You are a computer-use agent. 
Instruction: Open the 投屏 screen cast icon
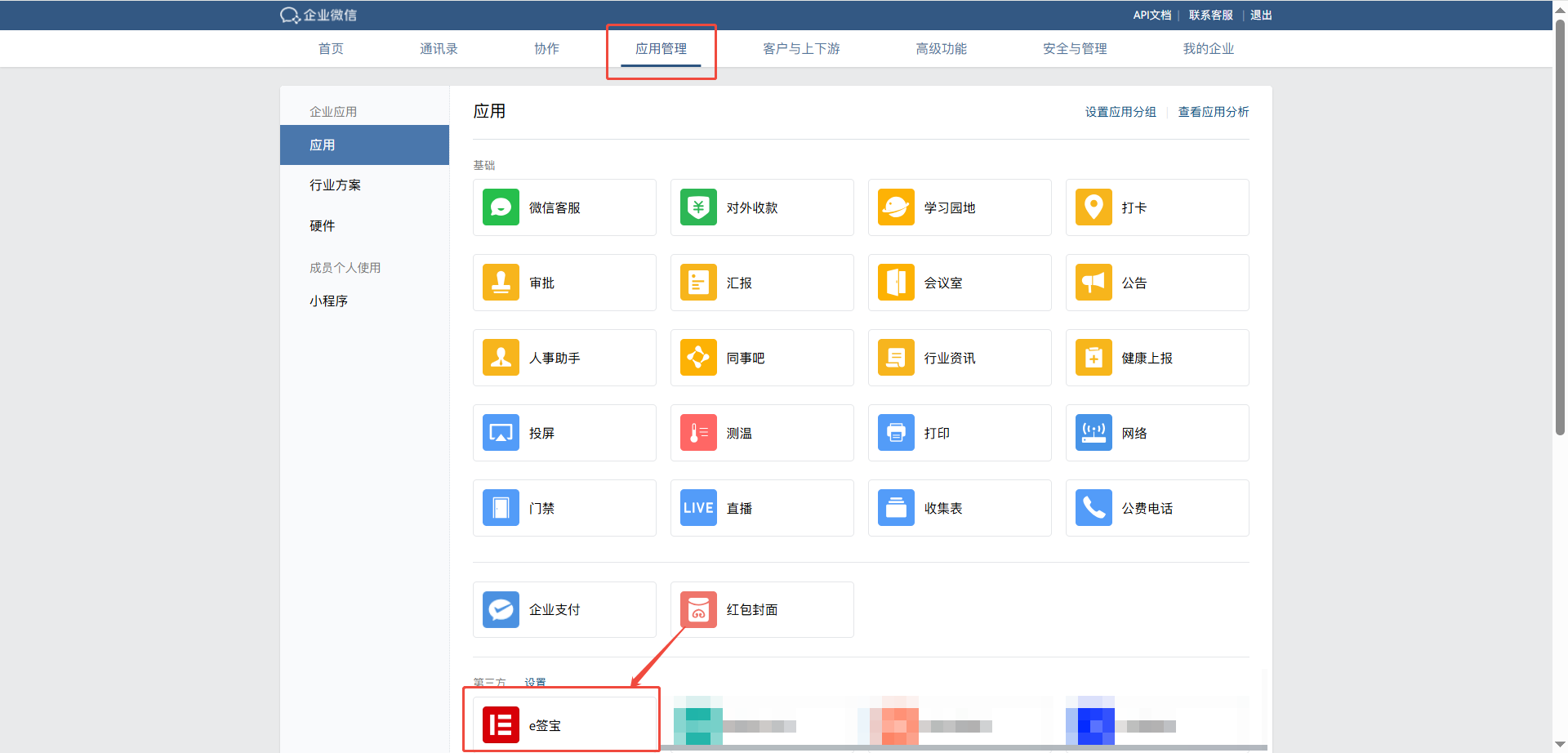point(501,433)
